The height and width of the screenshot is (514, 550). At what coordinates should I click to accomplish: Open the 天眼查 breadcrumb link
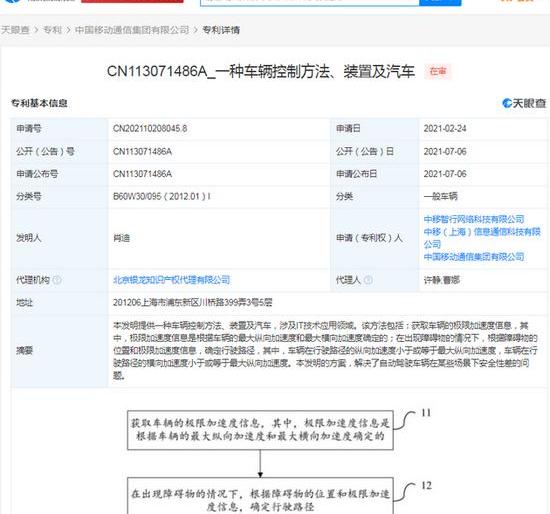(15, 30)
